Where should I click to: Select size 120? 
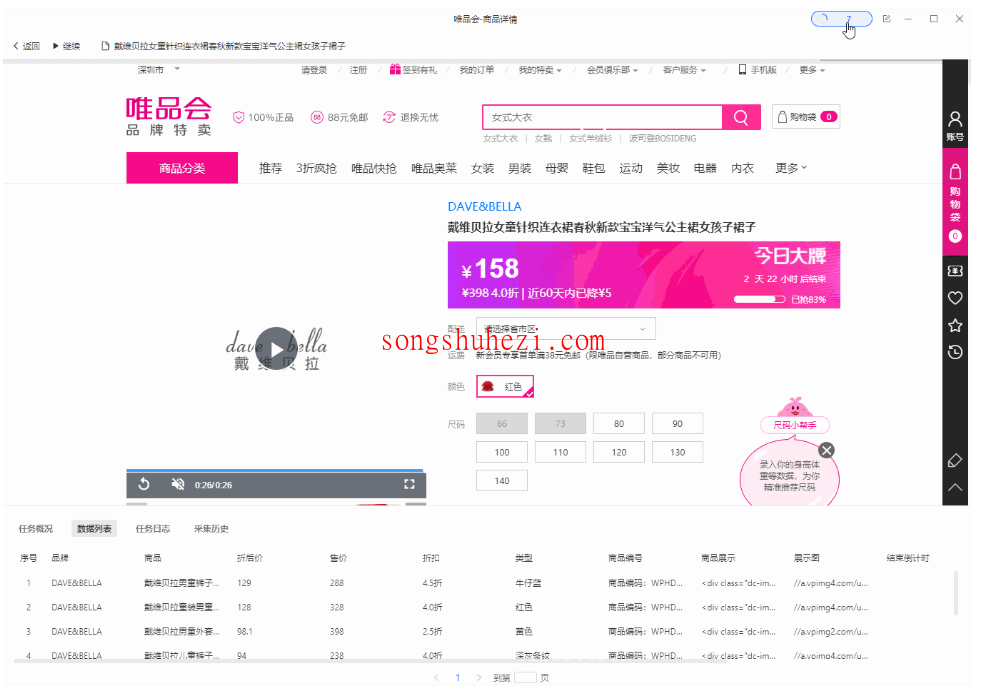click(619, 452)
